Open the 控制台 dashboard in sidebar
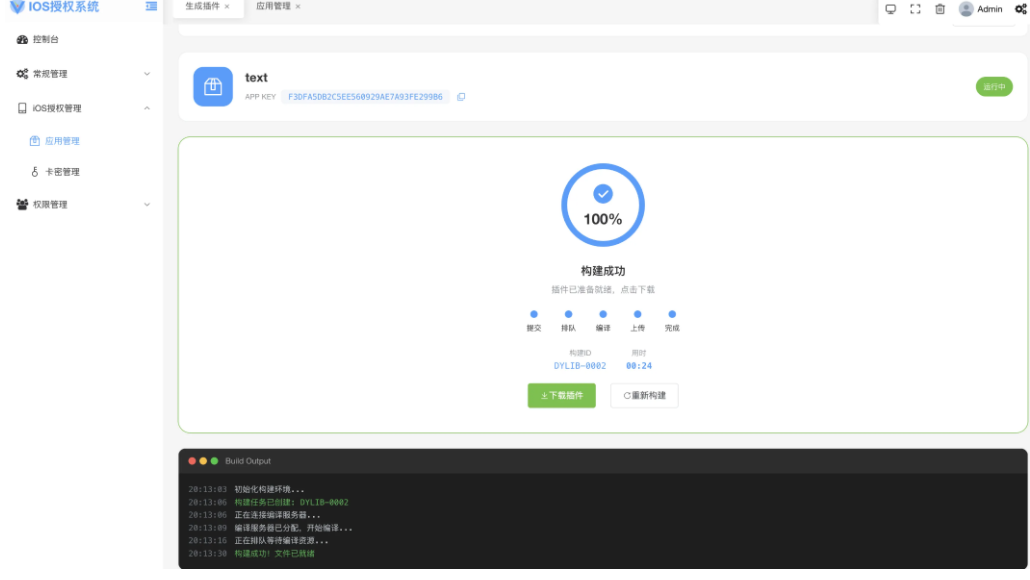 pyautogui.click(x=42, y=39)
